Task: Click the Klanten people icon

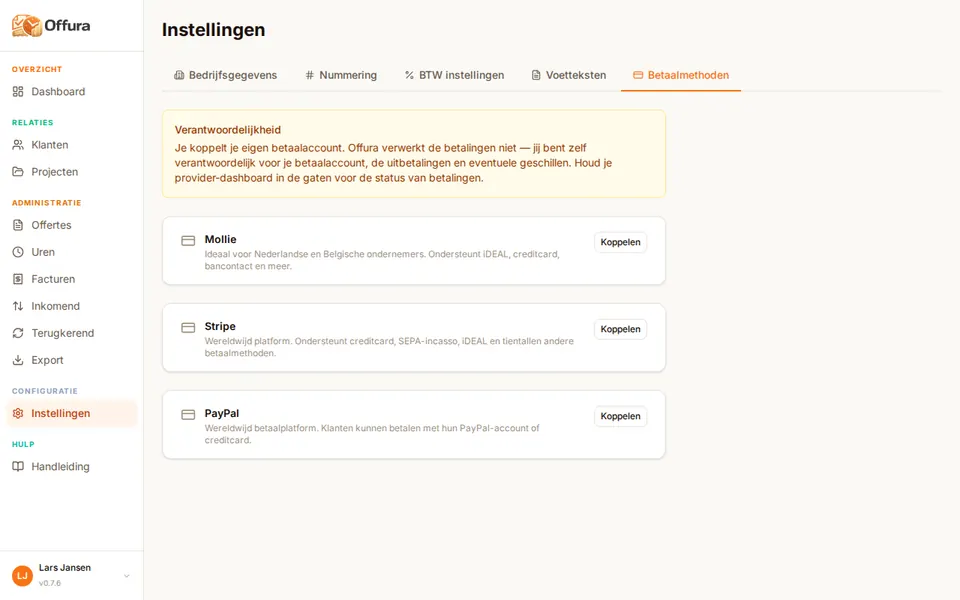Action: click(18, 145)
